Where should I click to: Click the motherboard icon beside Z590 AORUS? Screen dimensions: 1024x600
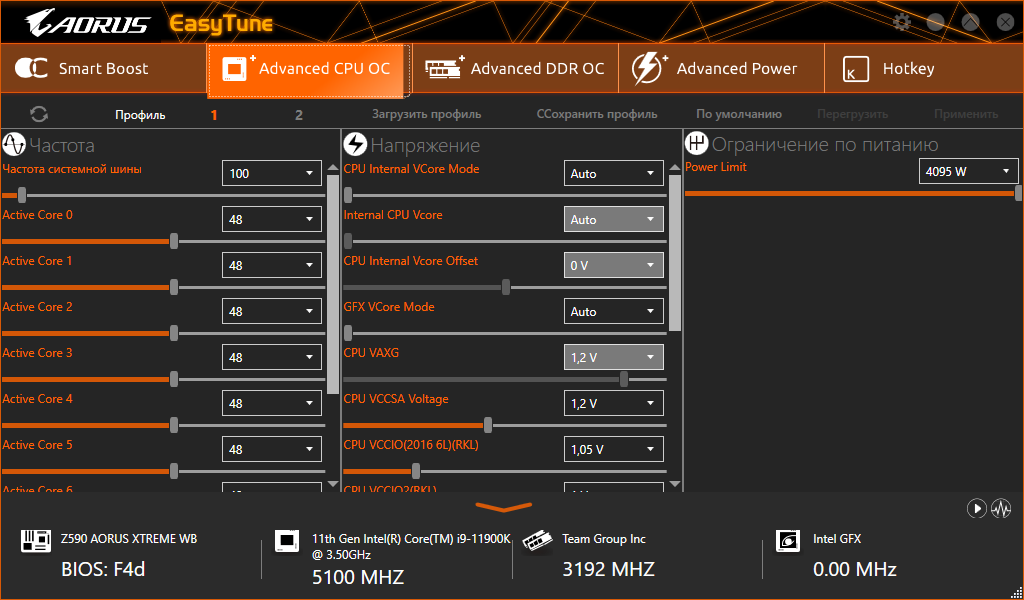pos(36,541)
